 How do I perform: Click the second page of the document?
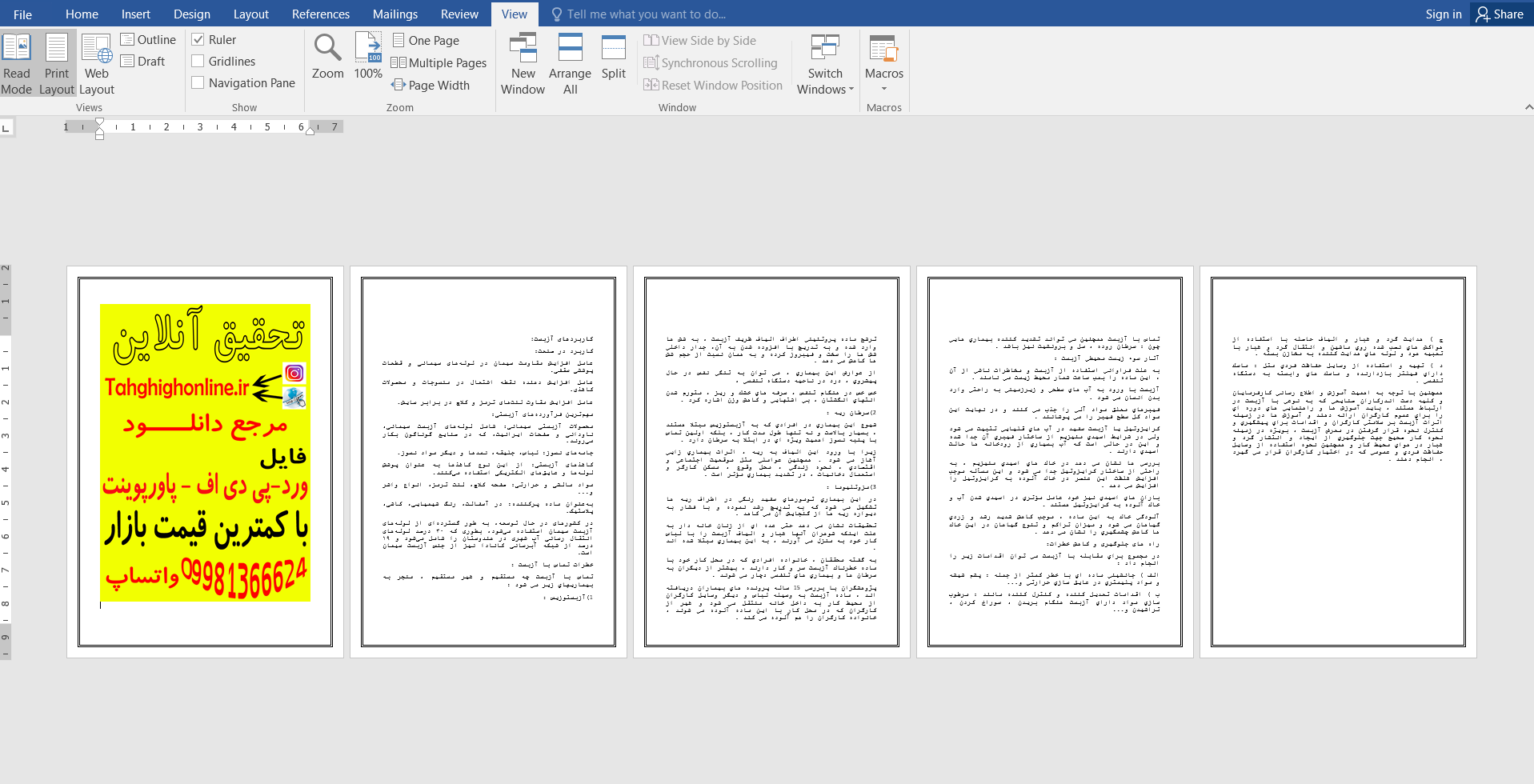[x=488, y=462]
